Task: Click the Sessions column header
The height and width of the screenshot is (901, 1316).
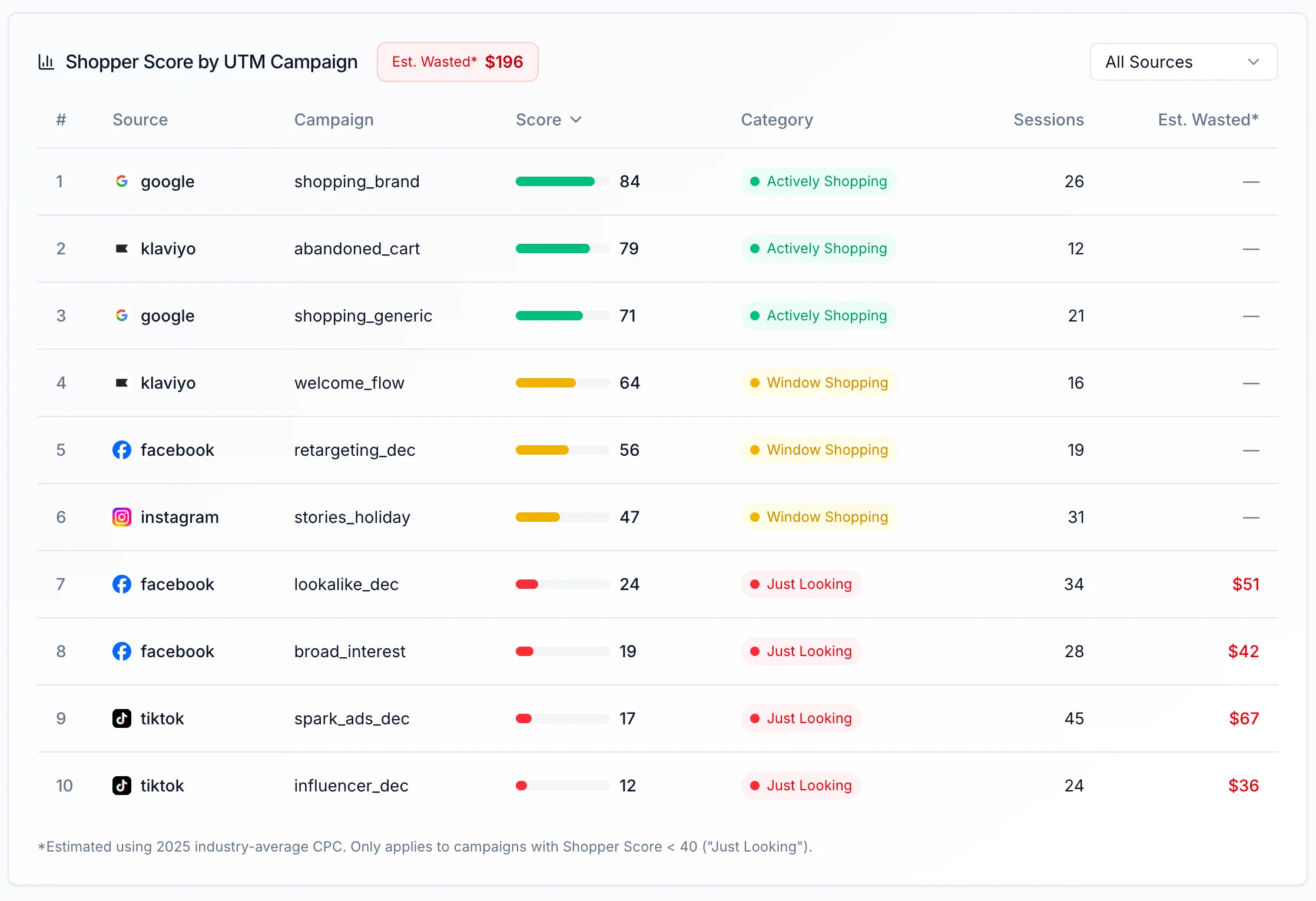Action: pyautogui.click(x=1048, y=120)
